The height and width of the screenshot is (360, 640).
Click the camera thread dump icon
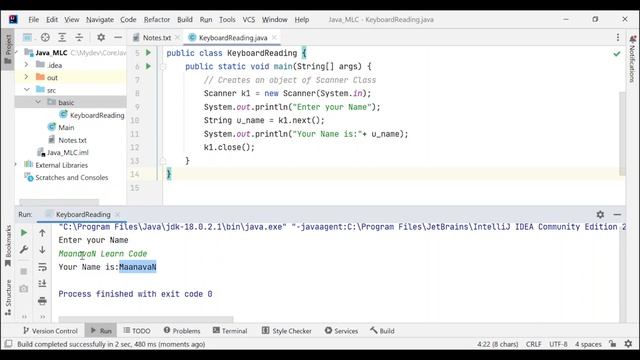pos(24,289)
